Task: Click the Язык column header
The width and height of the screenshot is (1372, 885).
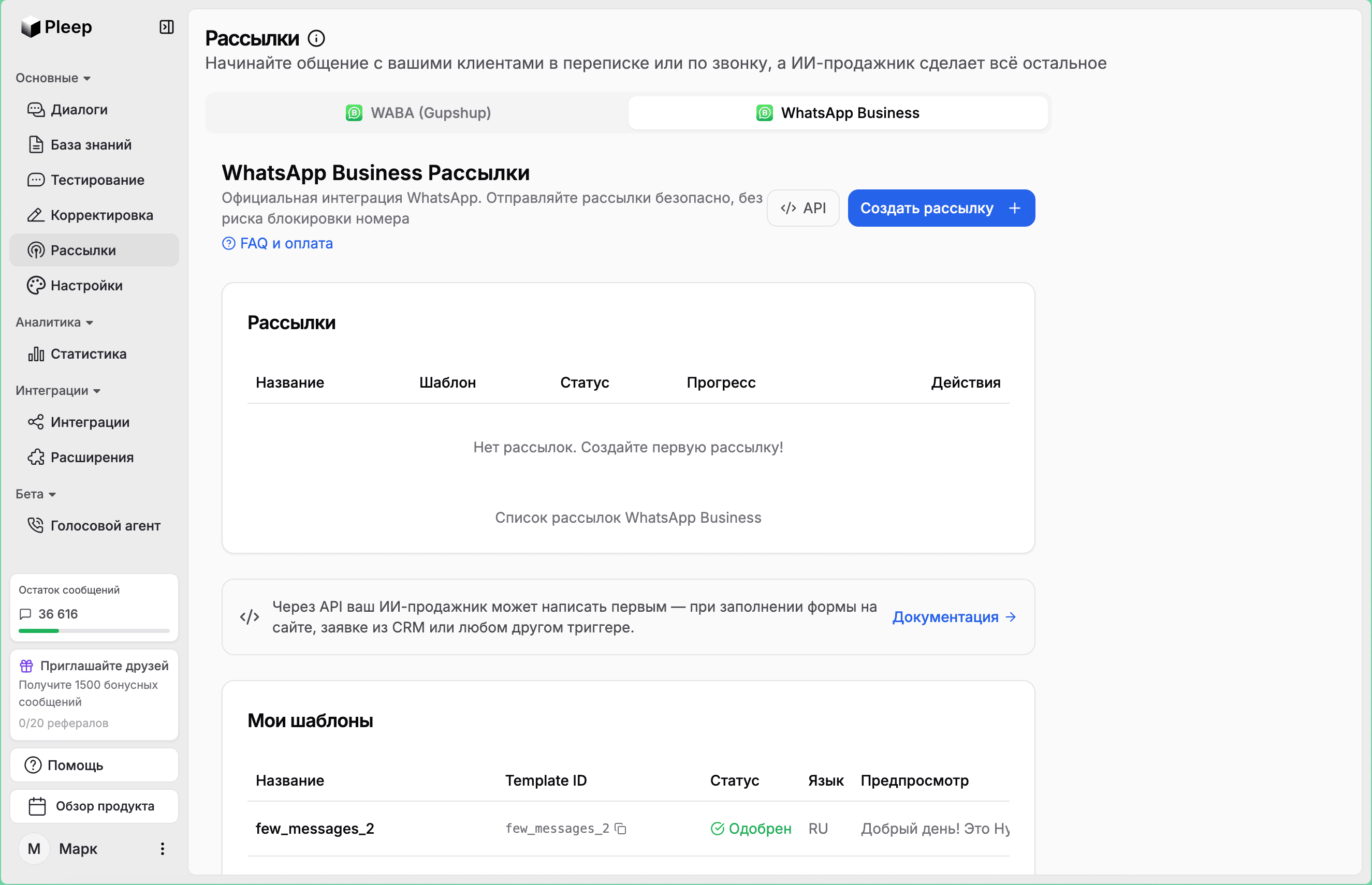Action: (826, 780)
